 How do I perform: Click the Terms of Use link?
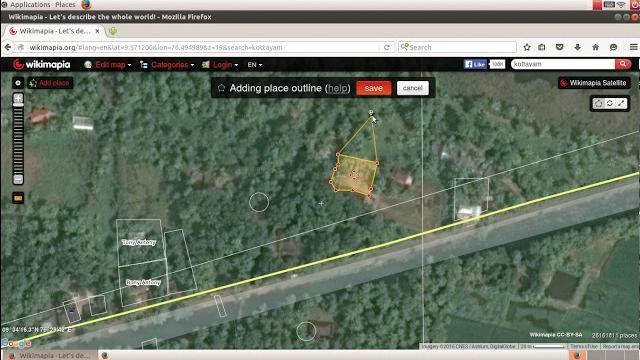584,346
